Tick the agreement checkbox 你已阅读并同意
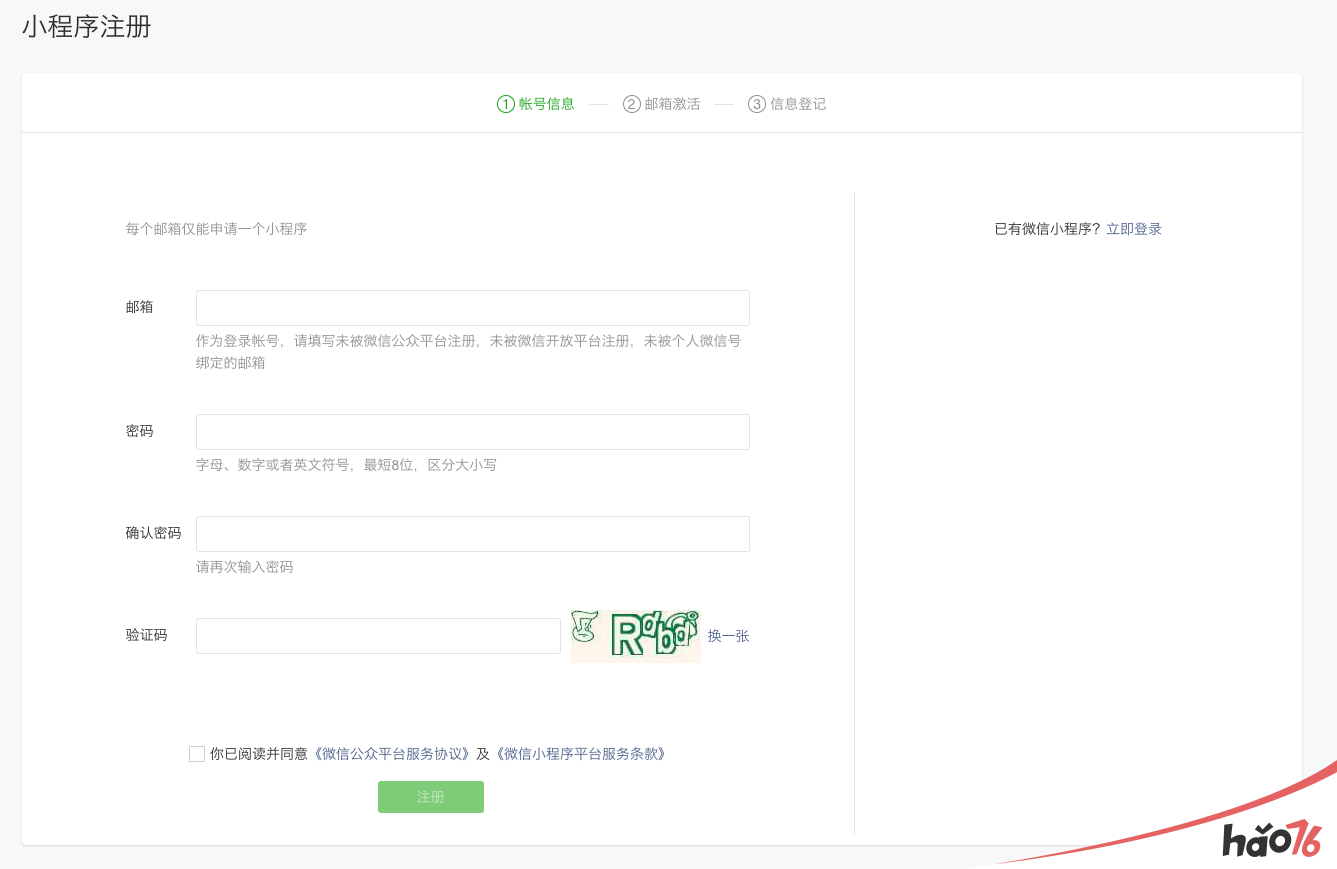 tap(197, 754)
